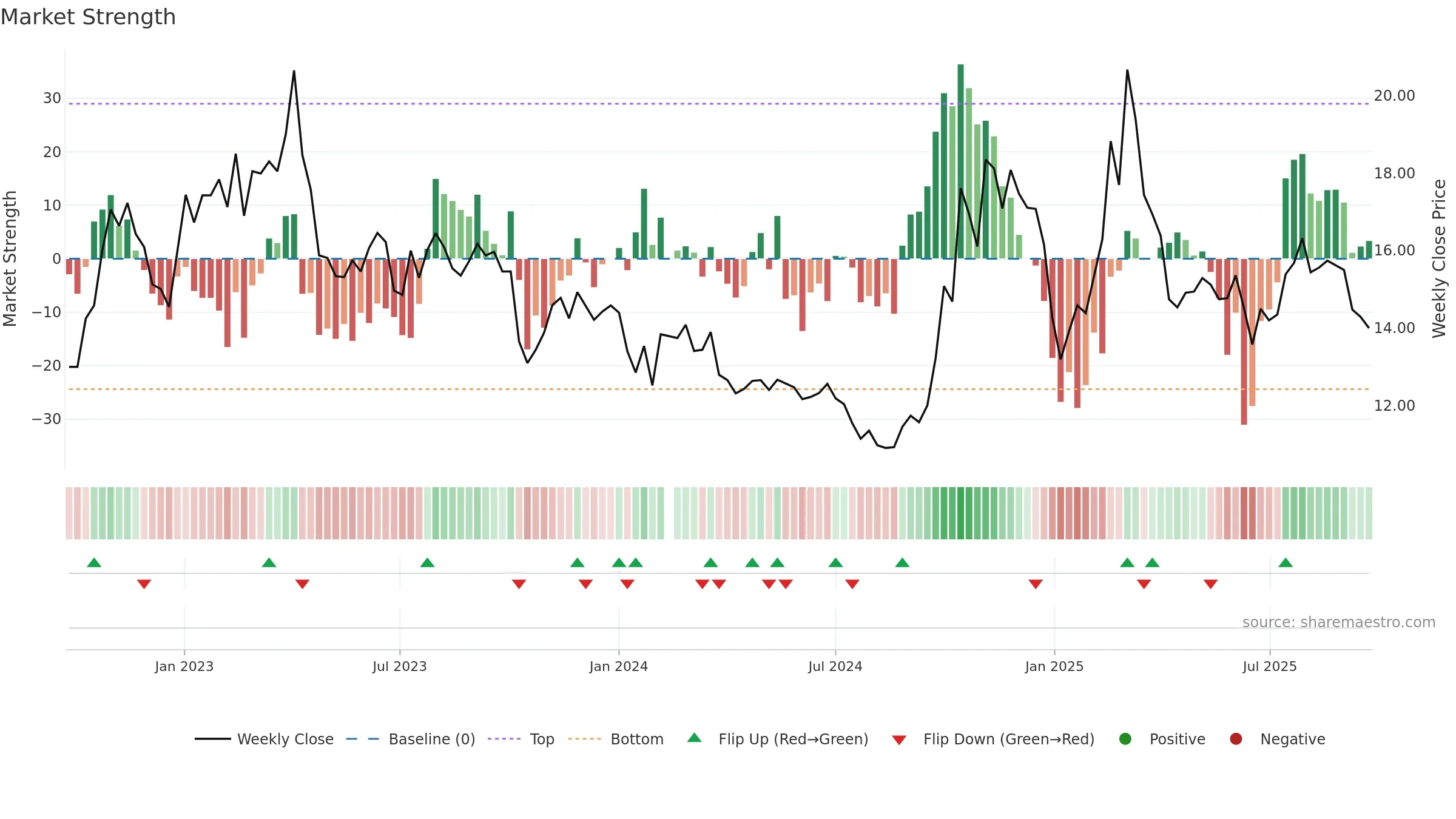
Task: Click the weekly close peak in spring 2023
Action: click(294, 72)
